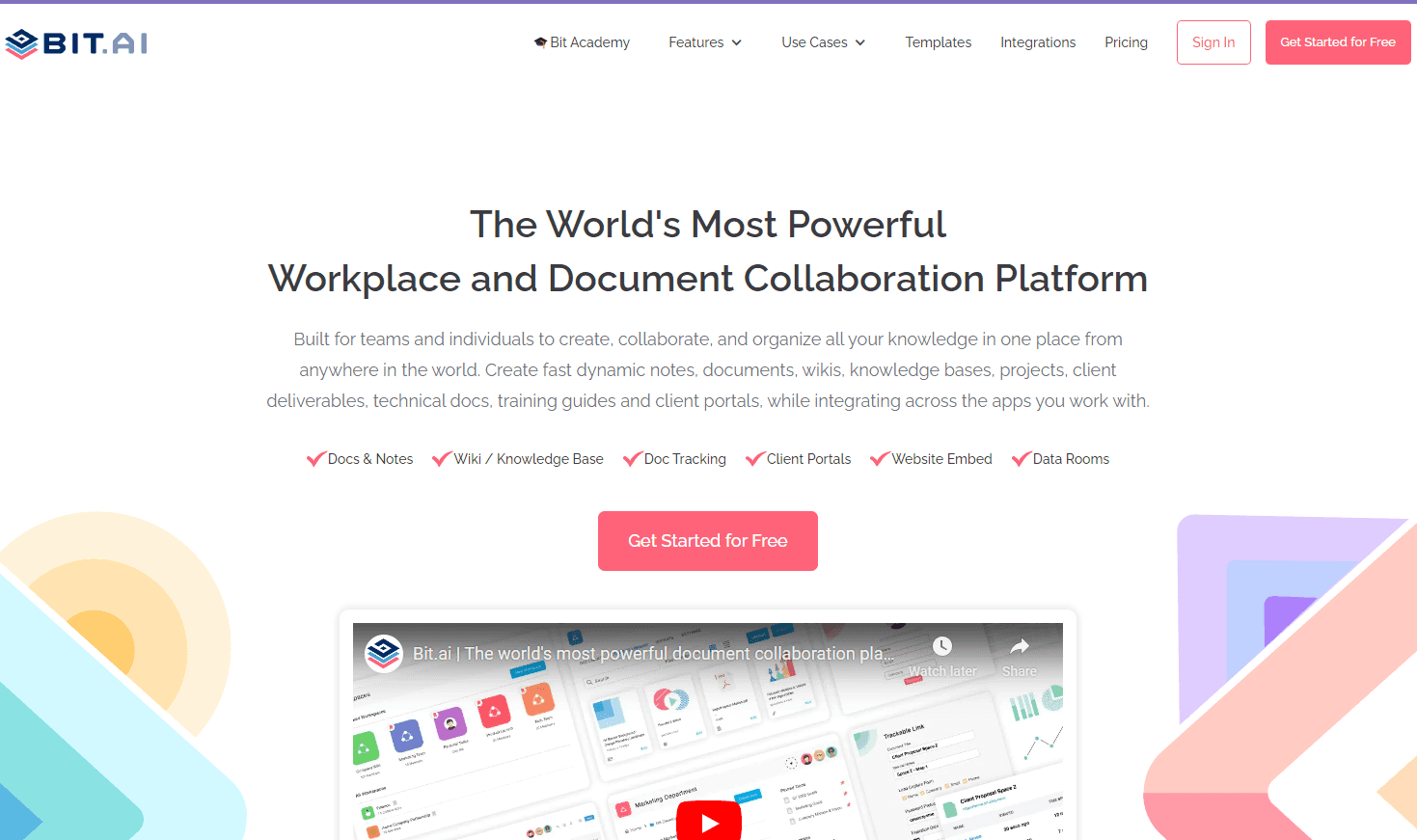1417x840 pixels.
Task: Select Docs & Notes feature label
Action: pyautogui.click(x=370, y=459)
